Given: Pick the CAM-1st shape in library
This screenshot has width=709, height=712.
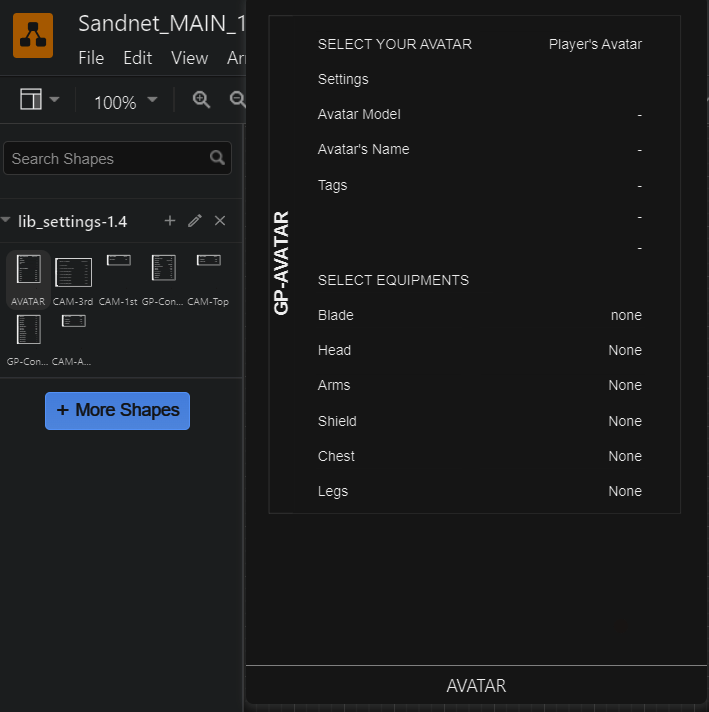Looking at the screenshot, I should tap(118, 280).
